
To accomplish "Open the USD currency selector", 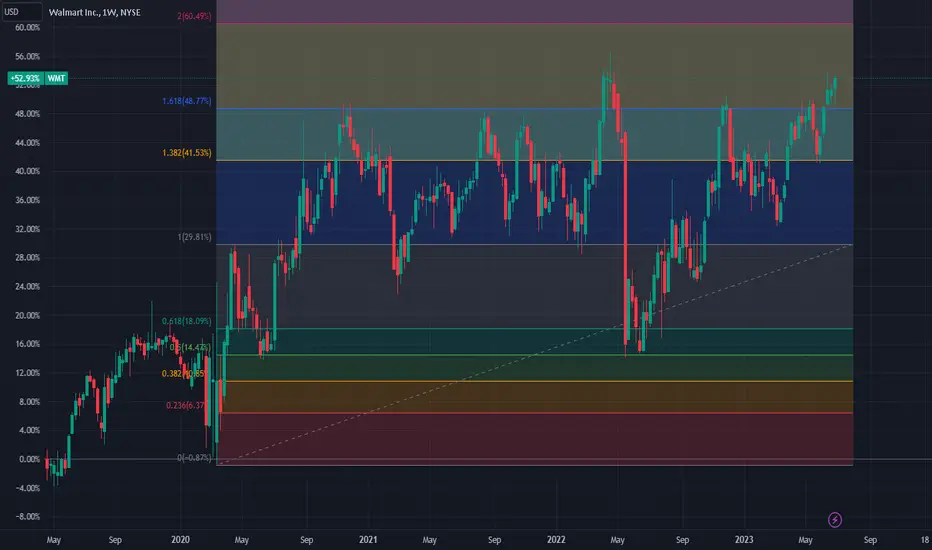I will (x=21, y=12).
